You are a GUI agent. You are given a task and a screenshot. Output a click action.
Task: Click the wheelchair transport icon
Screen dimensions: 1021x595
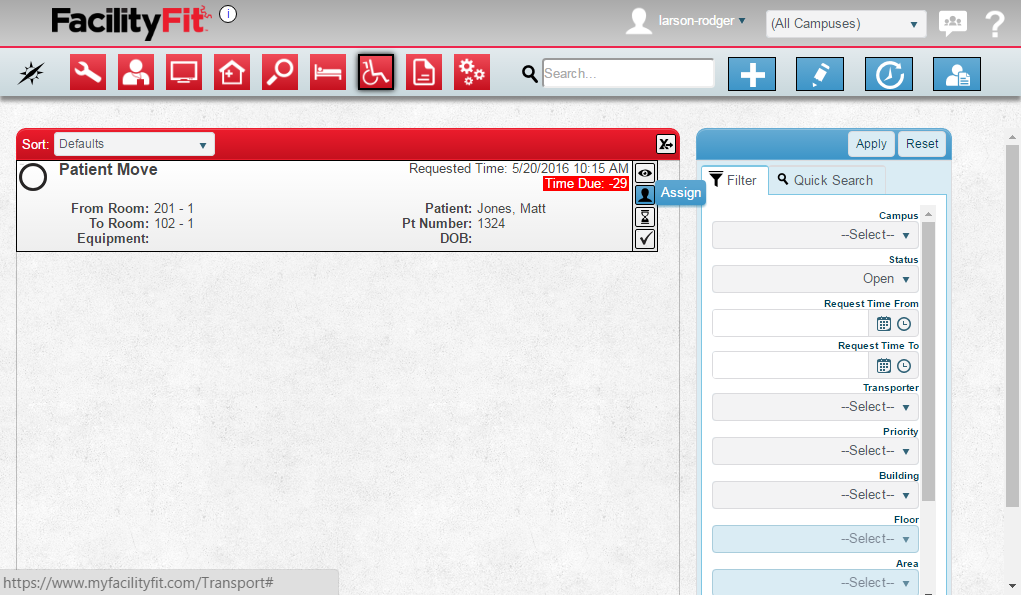pos(376,73)
